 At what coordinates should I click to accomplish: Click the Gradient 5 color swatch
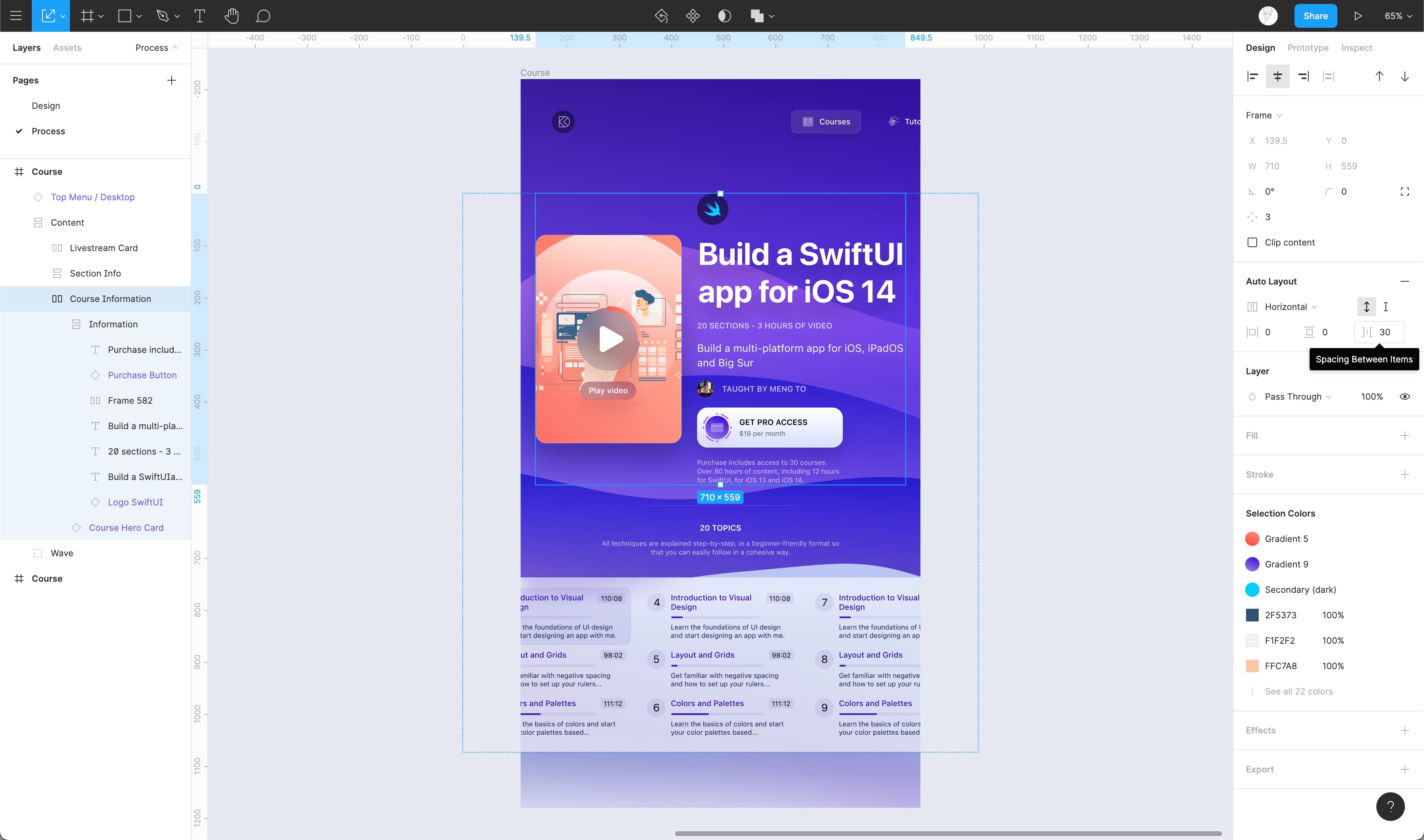(x=1252, y=539)
